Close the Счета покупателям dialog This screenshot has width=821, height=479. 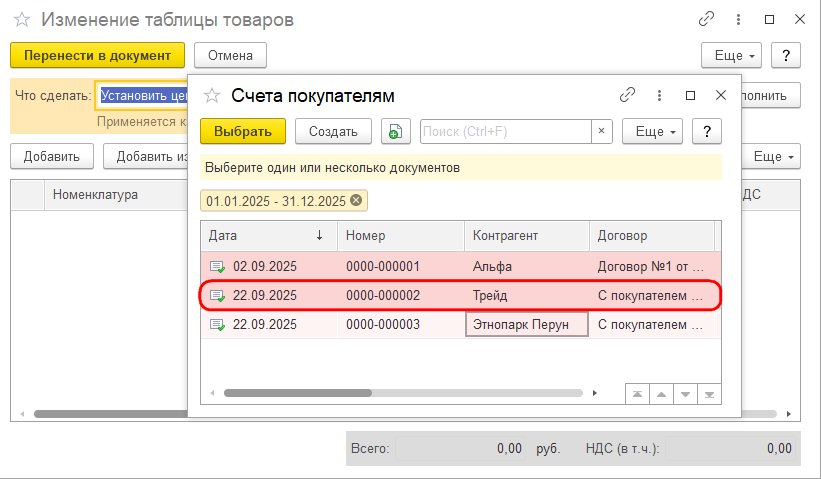721,95
